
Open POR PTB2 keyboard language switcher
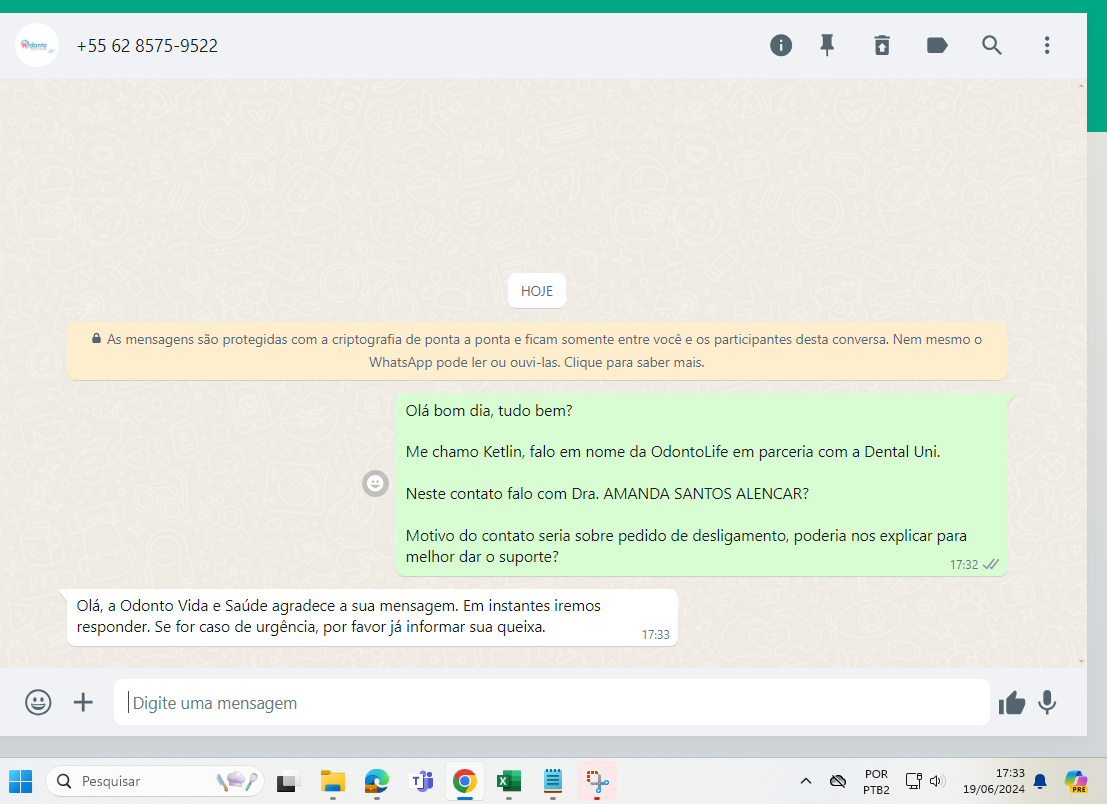876,781
